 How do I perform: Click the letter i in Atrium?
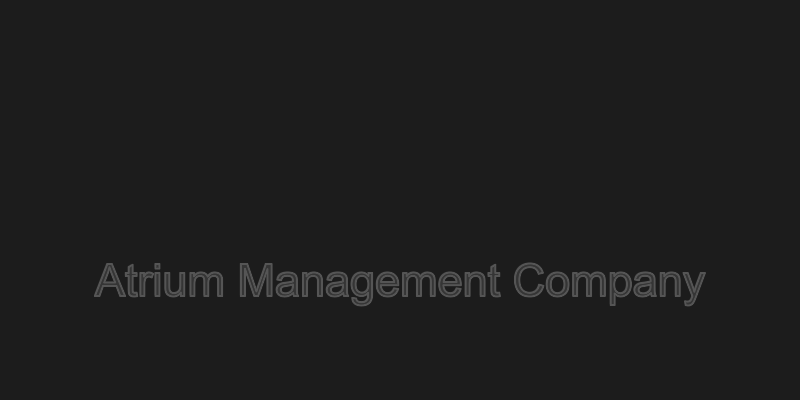pyautogui.click(x=156, y=280)
